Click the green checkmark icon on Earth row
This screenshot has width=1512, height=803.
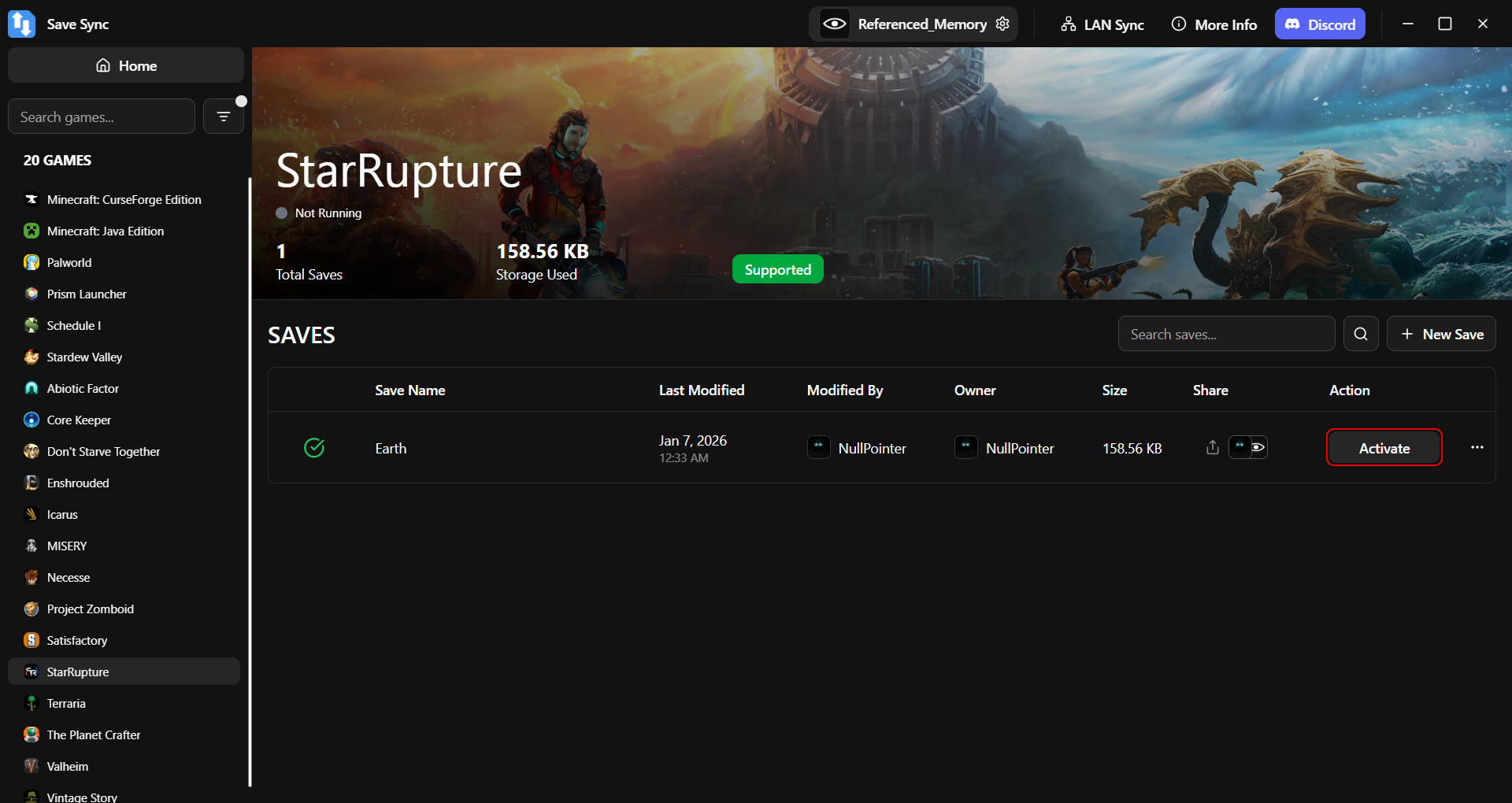[x=314, y=448]
